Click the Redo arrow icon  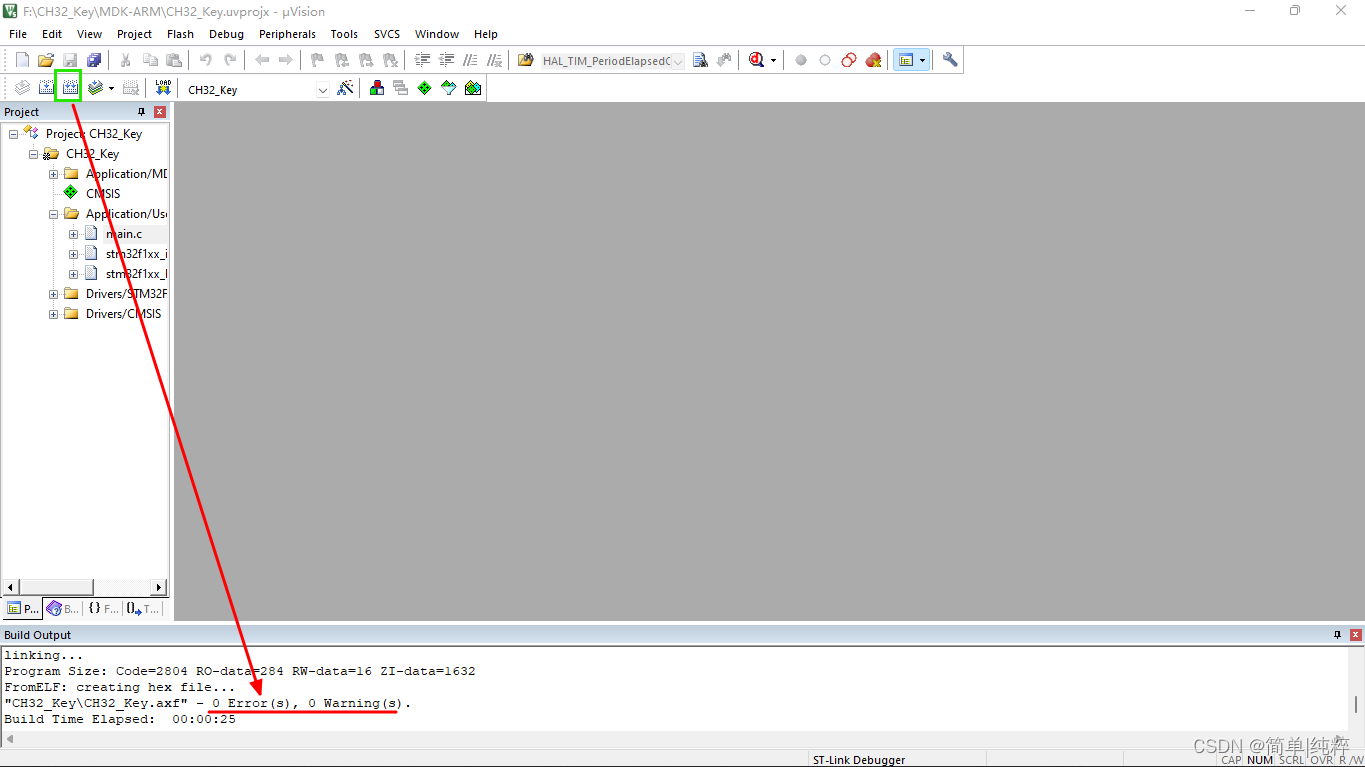click(x=230, y=60)
